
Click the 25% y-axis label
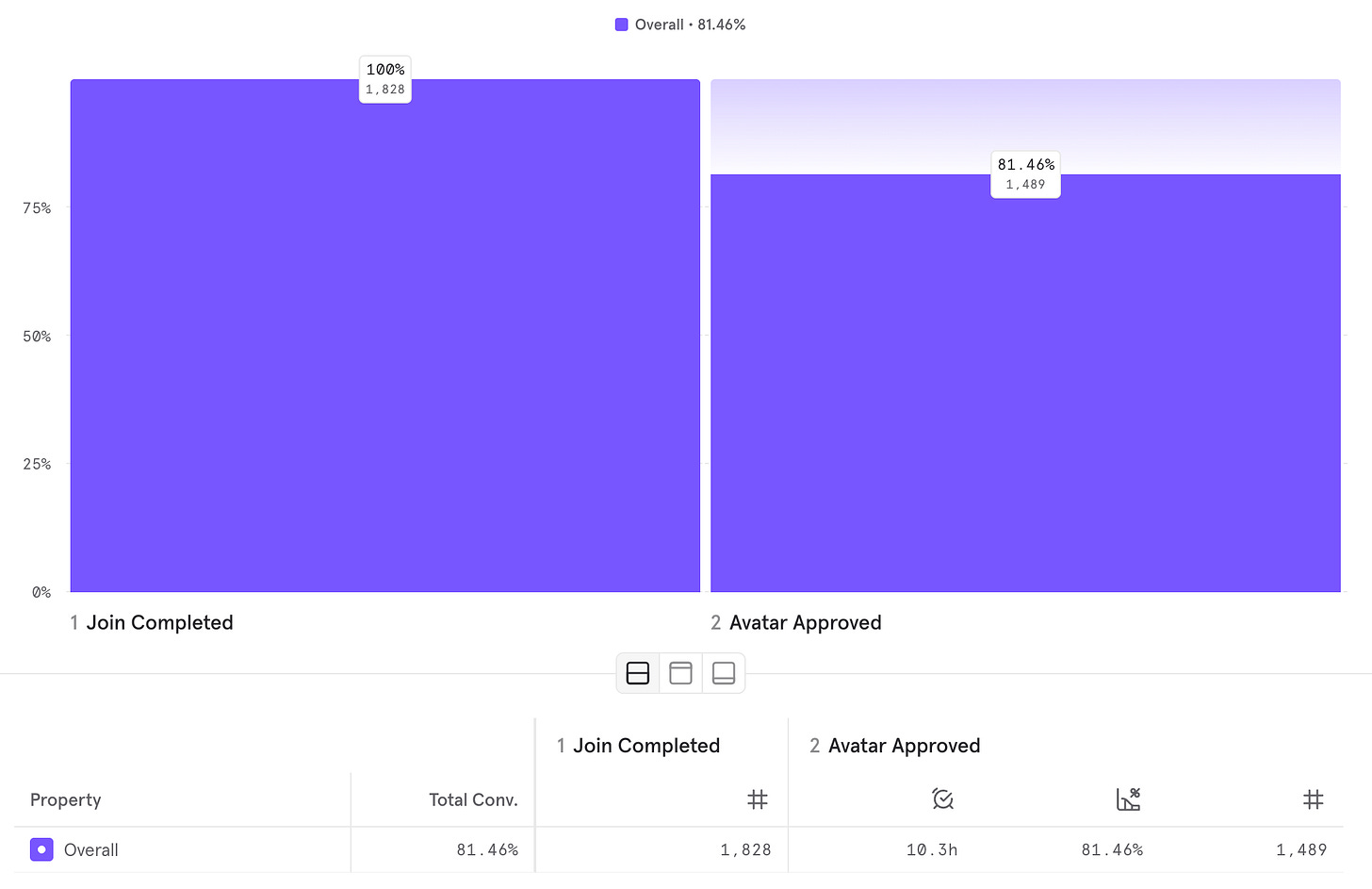point(37,464)
